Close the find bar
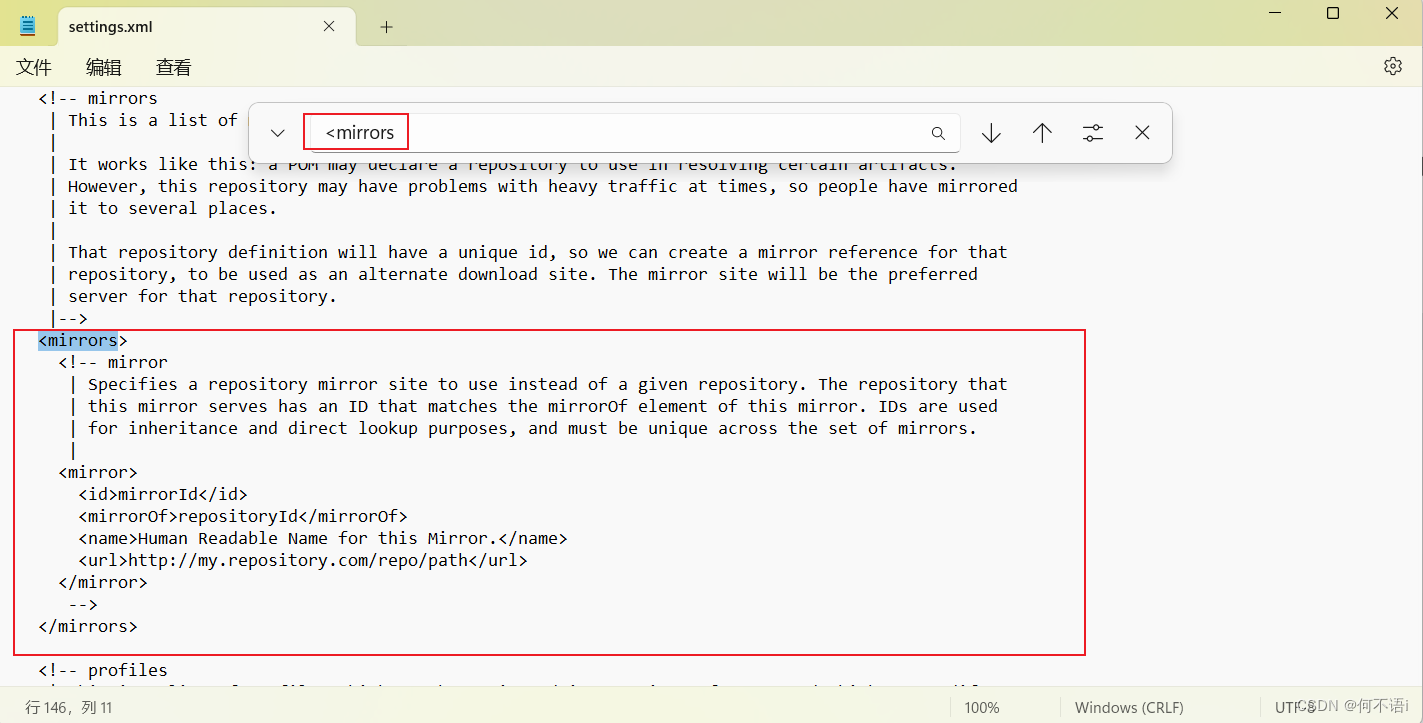 click(x=1142, y=133)
